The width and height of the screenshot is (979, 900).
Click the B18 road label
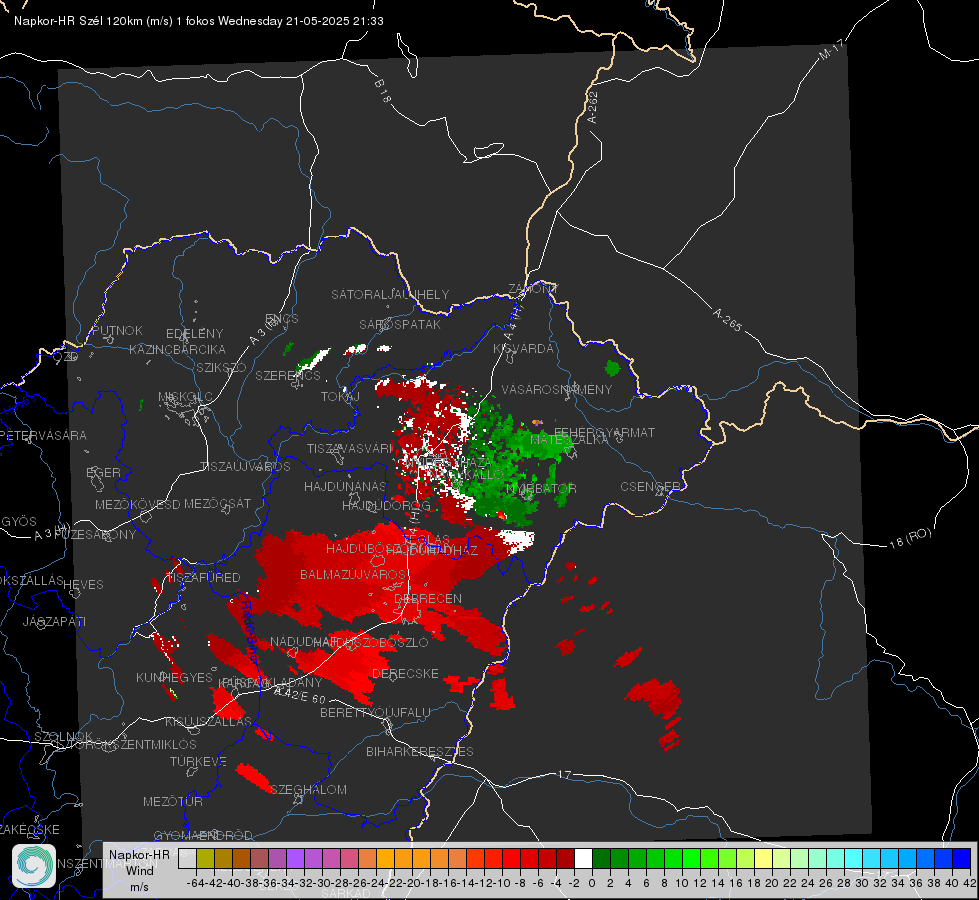tap(383, 91)
